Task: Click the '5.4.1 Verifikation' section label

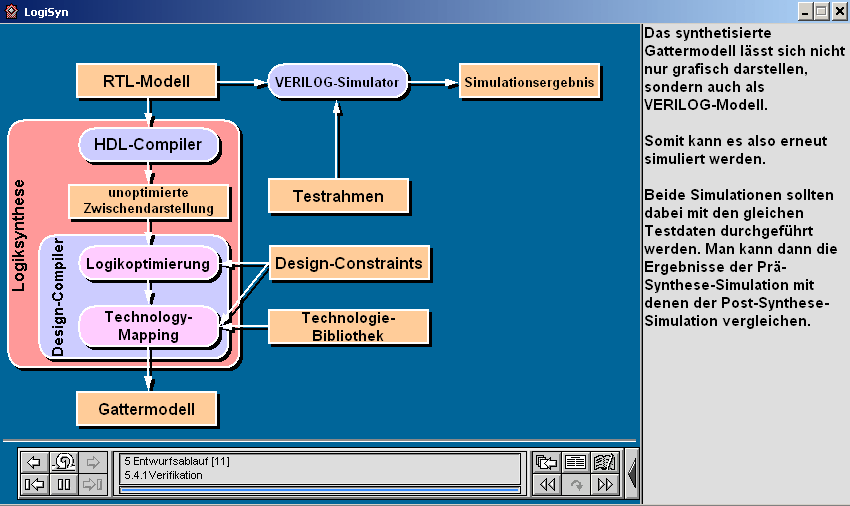Action: point(163,475)
